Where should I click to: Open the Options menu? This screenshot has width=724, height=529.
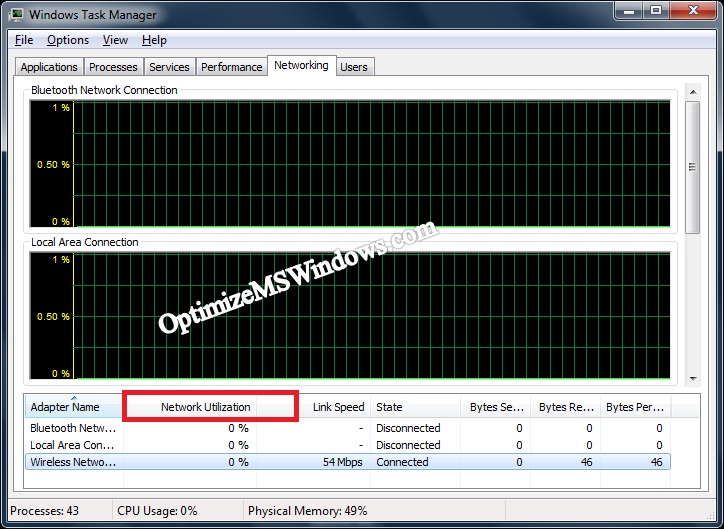point(68,40)
